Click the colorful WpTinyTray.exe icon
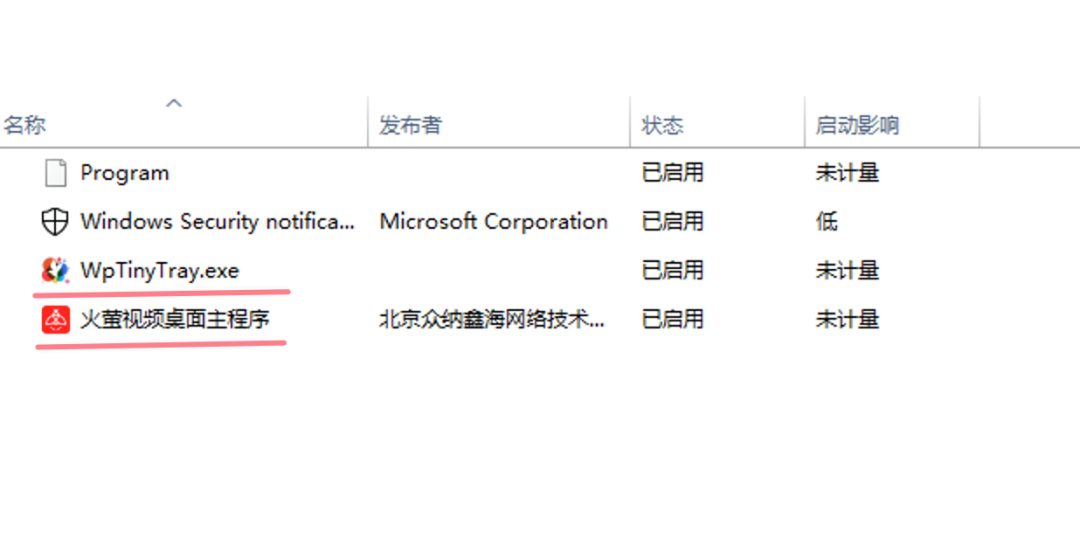 (x=55, y=270)
